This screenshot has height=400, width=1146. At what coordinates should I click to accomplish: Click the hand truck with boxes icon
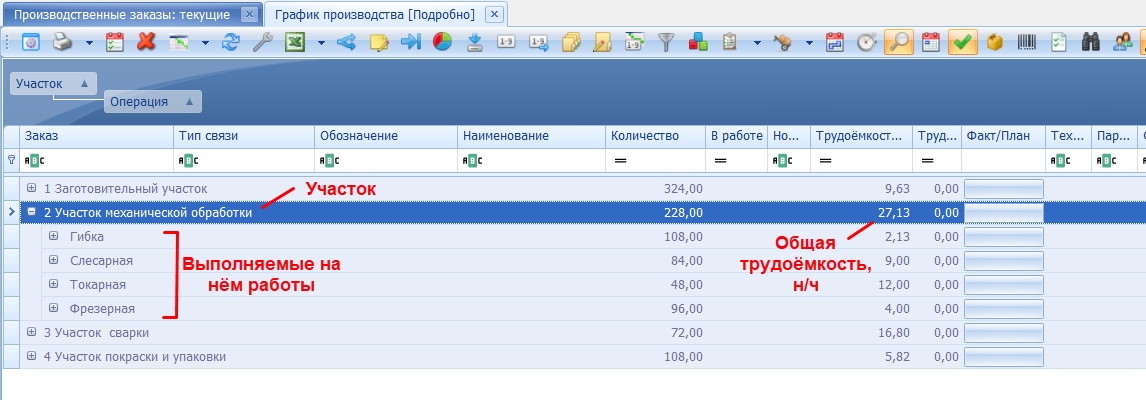tap(783, 42)
